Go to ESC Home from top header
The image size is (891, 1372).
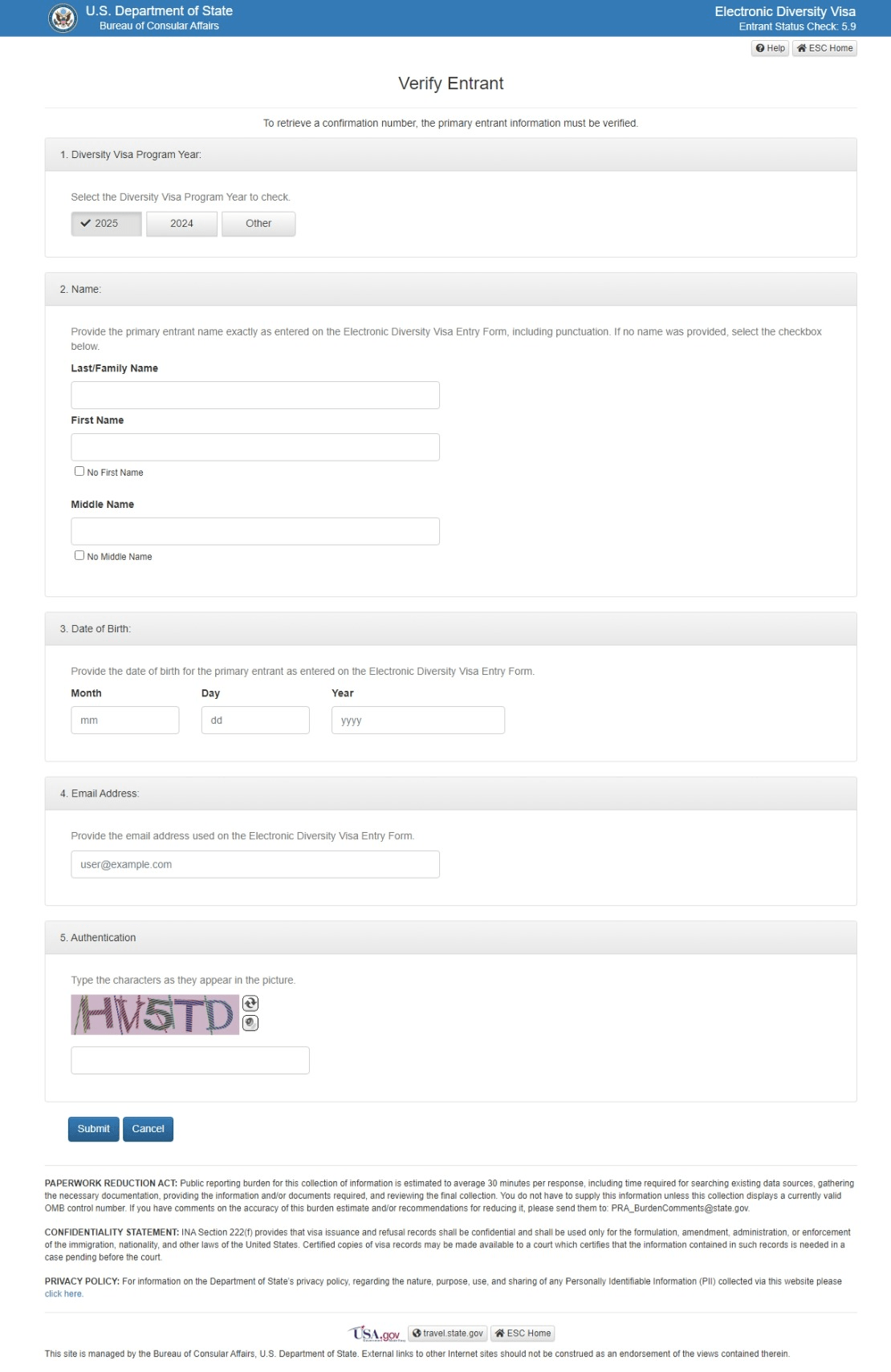[x=824, y=48]
